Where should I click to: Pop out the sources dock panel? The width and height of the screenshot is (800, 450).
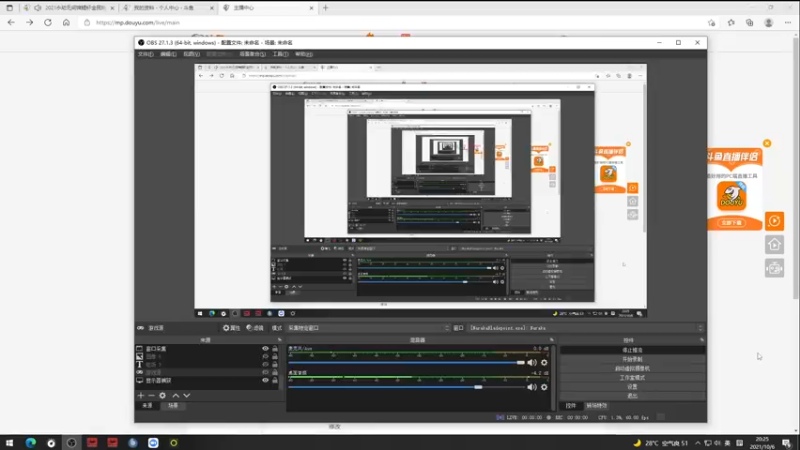click(x=280, y=340)
